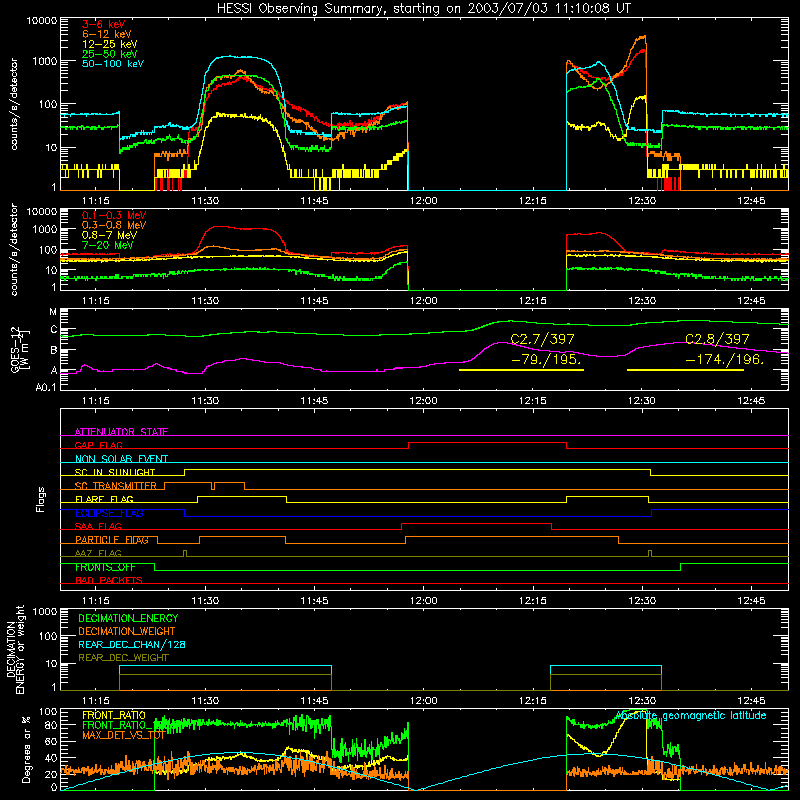Viewport: 800px width, 800px height.
Task: Click the PARTICLE_FLAG label
Action: pyautogui.click(x=112, y=539)
